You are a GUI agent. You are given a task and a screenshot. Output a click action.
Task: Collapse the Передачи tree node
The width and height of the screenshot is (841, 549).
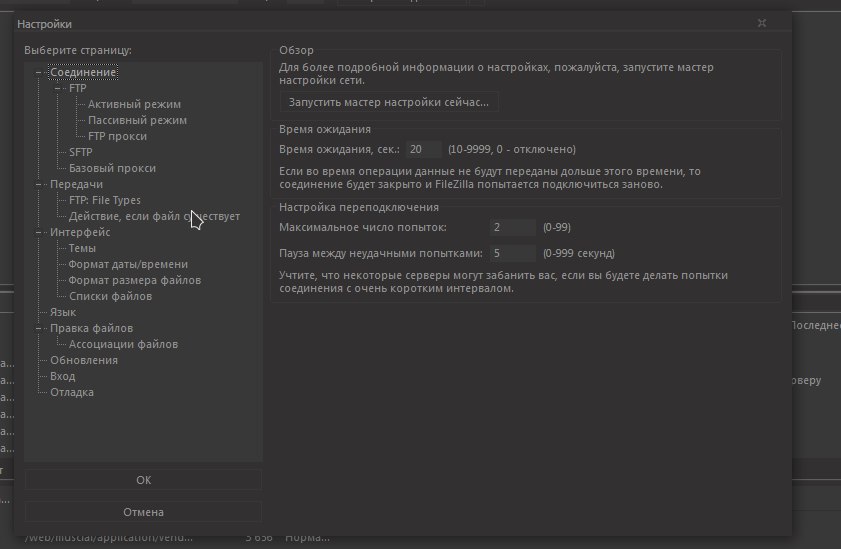click(x=39, y=184)
